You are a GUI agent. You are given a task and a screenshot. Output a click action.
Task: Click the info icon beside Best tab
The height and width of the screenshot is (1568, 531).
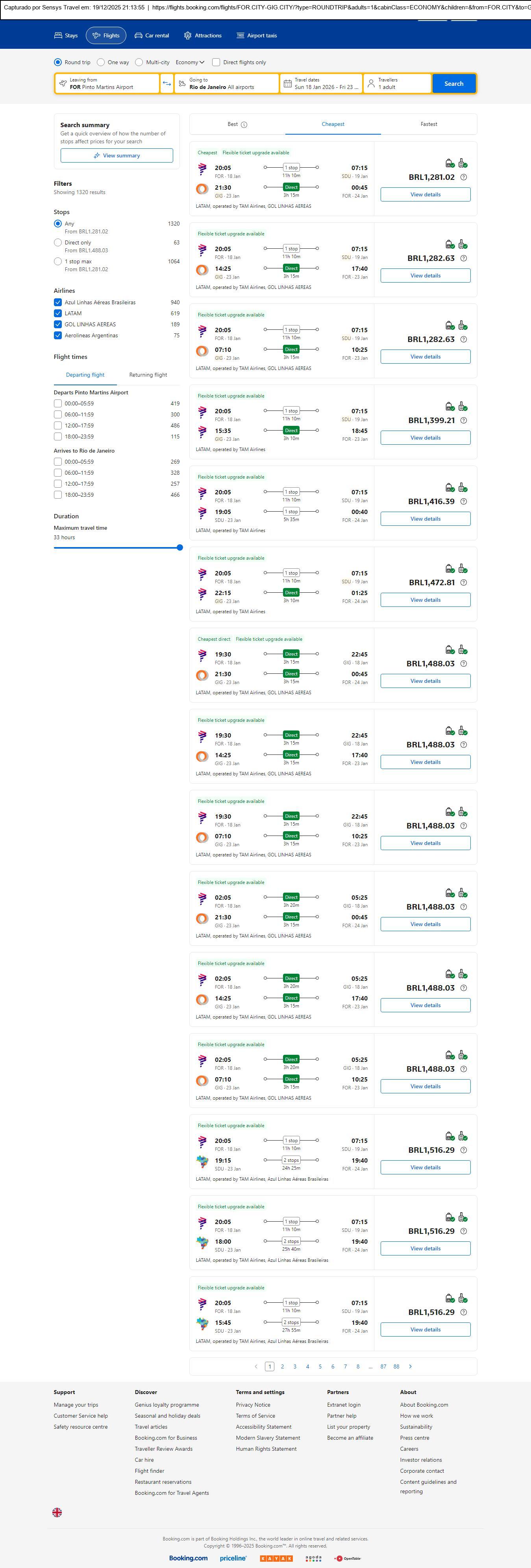pos(244,125)
